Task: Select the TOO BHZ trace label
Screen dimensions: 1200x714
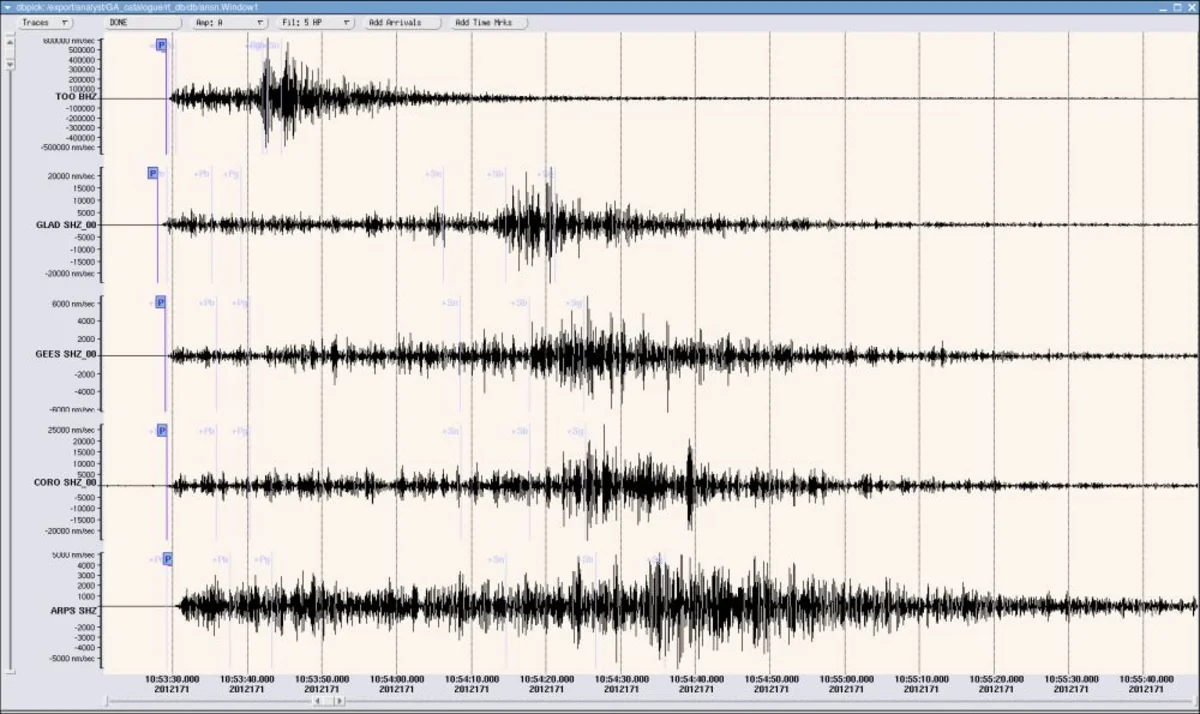Action: [76, 97]
